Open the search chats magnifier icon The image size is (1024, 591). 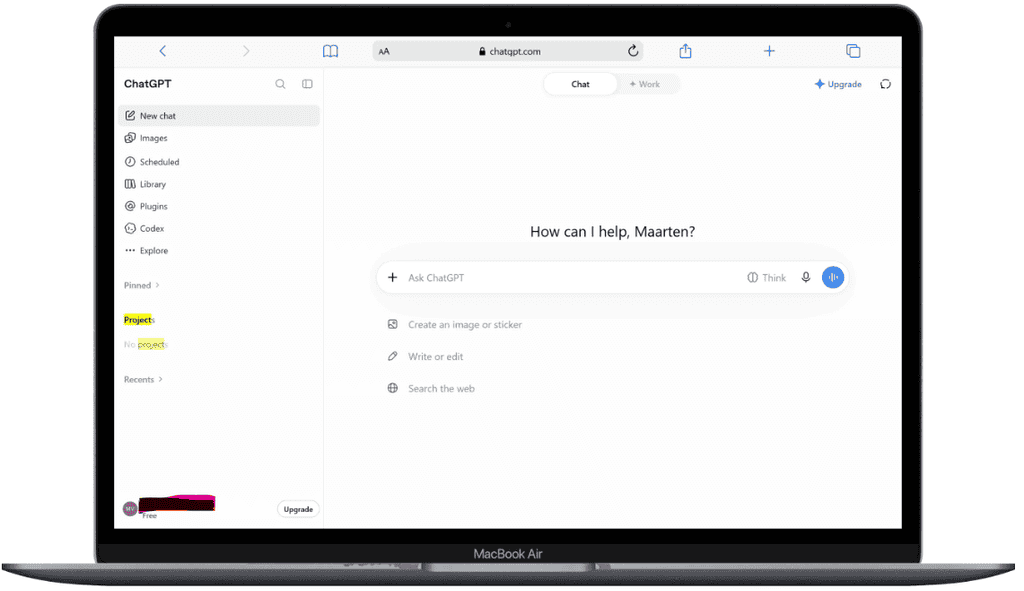pos(280,84)
